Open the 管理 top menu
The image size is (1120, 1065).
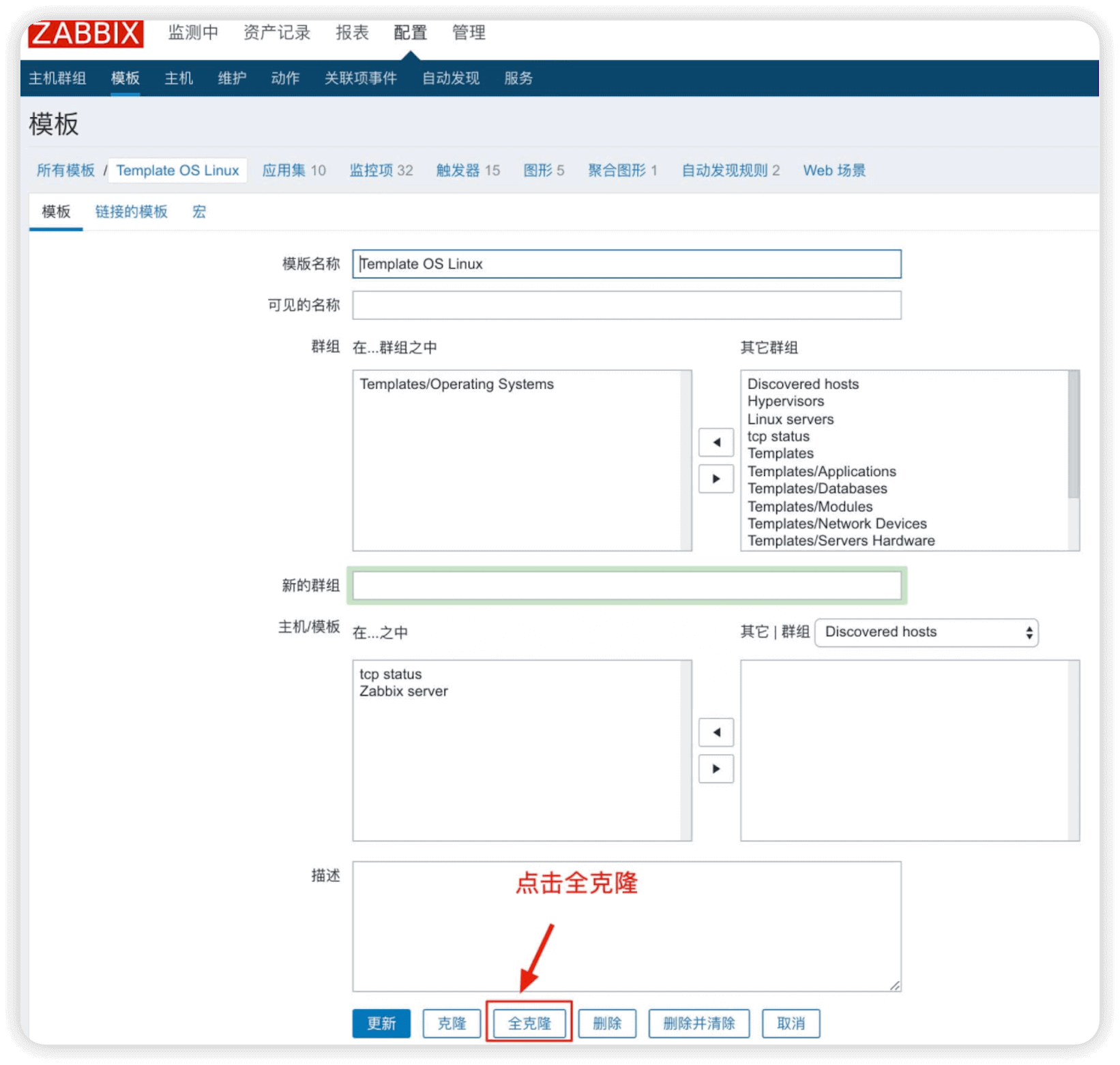(x=469, y=33)
